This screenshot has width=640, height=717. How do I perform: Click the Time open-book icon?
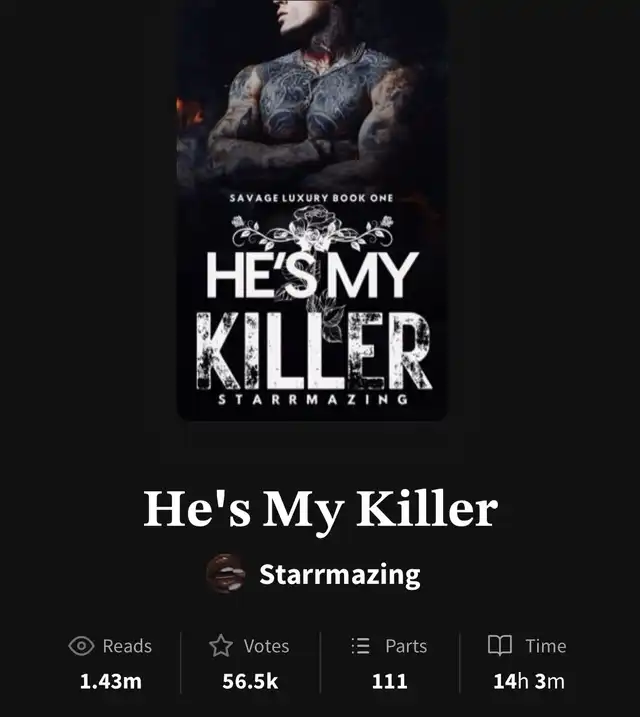point(500,646)
